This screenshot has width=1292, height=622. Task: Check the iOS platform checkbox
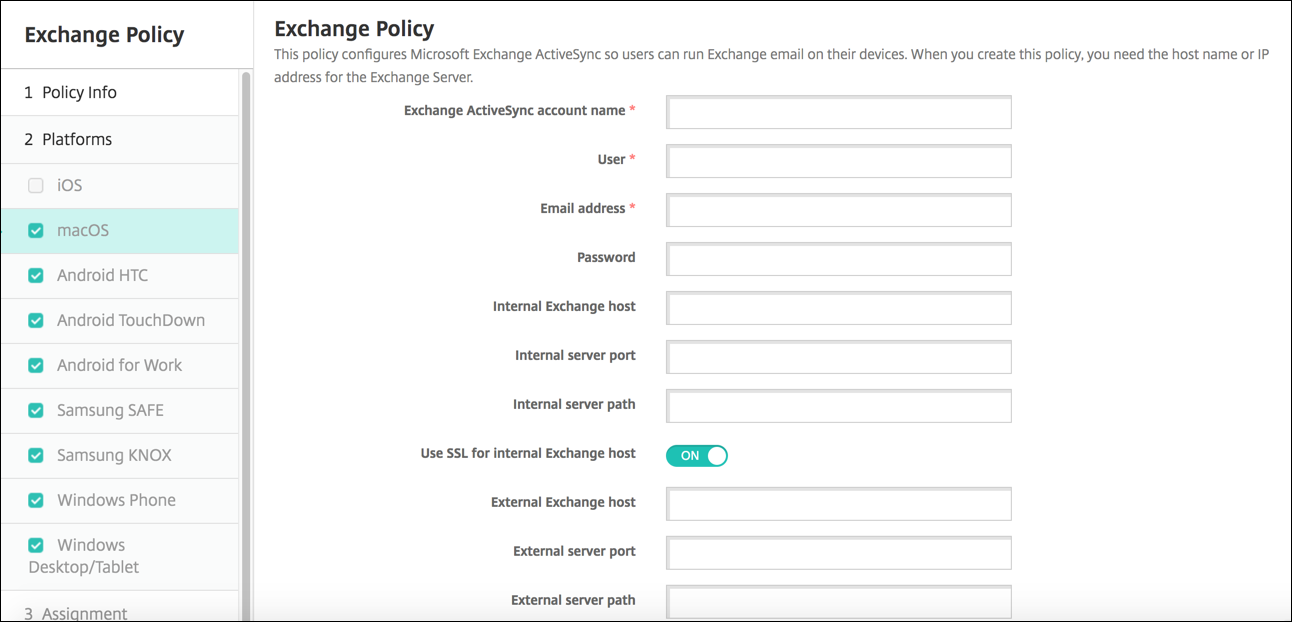coord(36,185)
